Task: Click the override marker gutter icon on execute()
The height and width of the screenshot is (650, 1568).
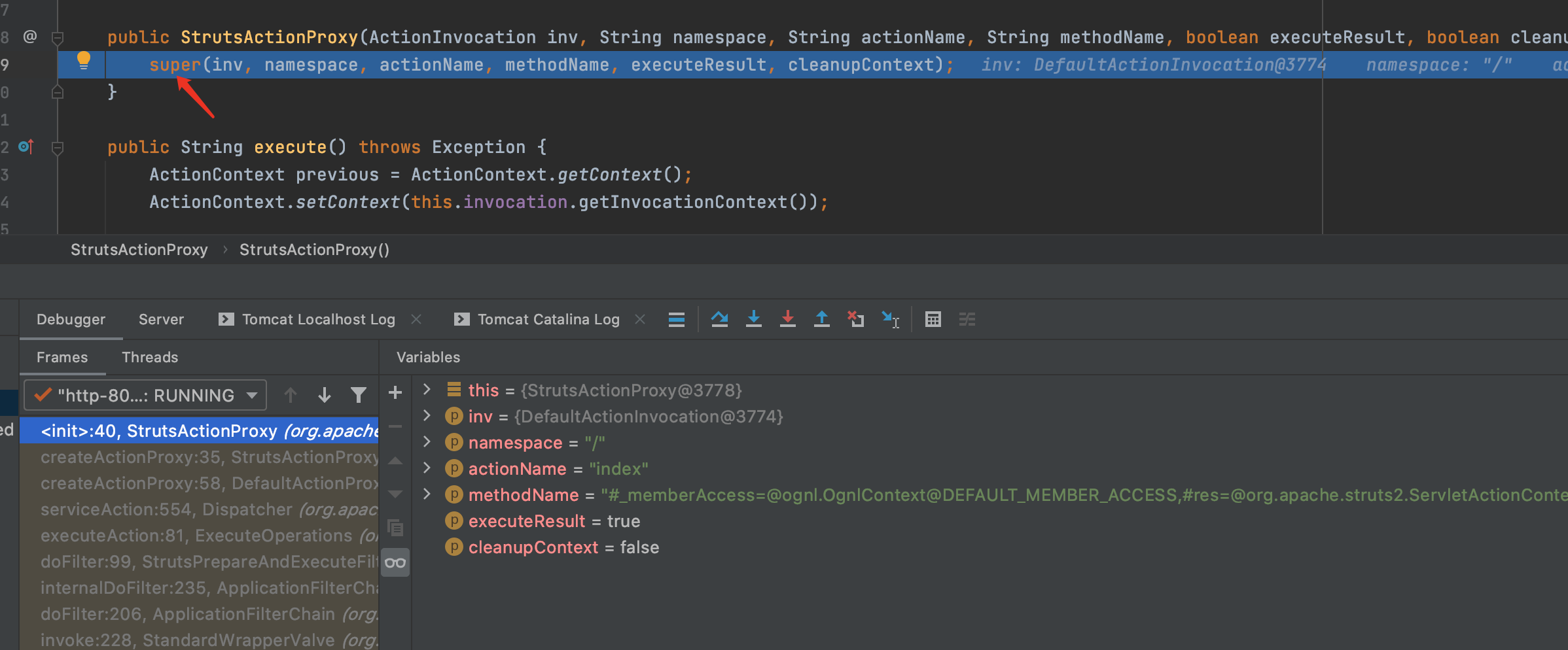Action: (26, 146)
